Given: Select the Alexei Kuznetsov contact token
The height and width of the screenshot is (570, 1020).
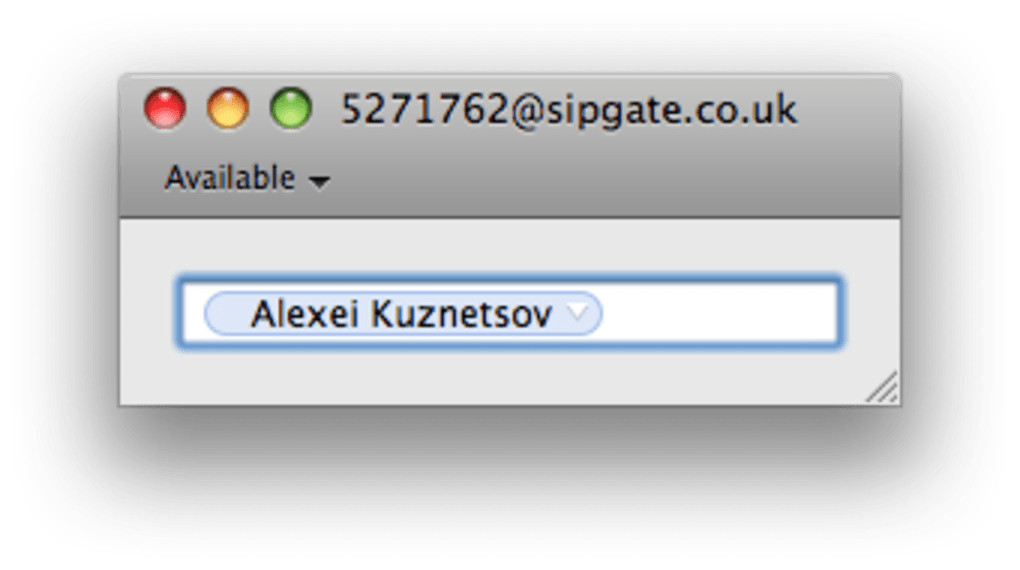Looking at the screenshot, I should click(x=400, y=314).
